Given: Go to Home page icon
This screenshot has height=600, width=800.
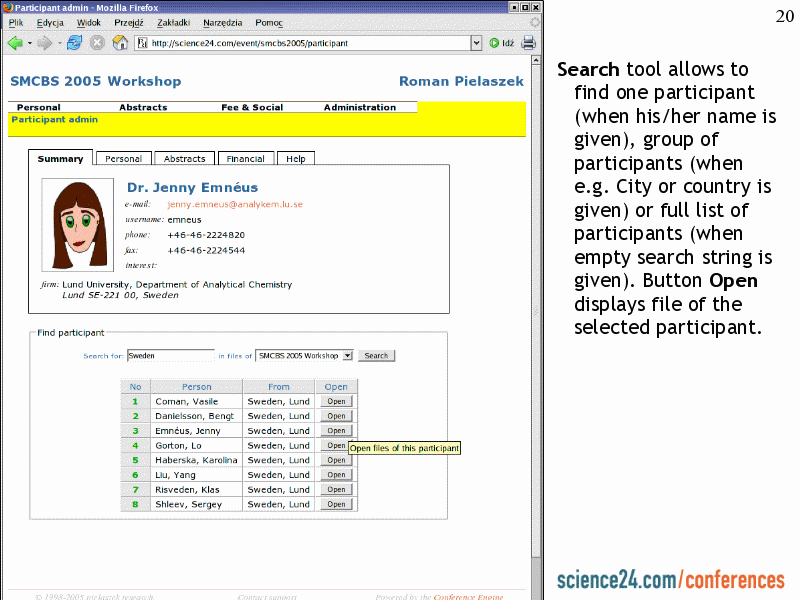Looking at the screenshot, I should click(x=120, y=43).
